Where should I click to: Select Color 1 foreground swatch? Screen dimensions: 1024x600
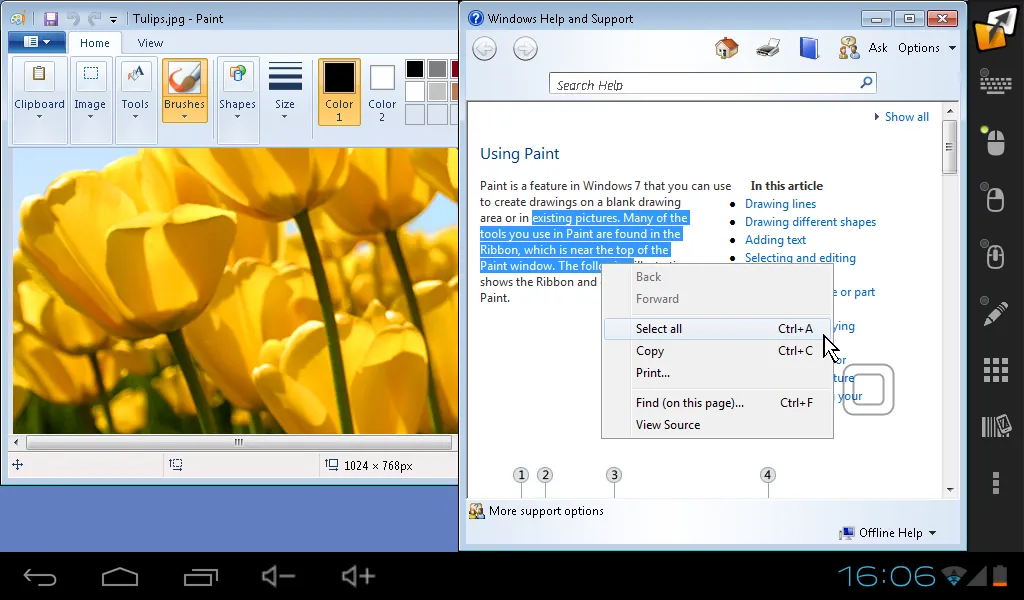339,91
